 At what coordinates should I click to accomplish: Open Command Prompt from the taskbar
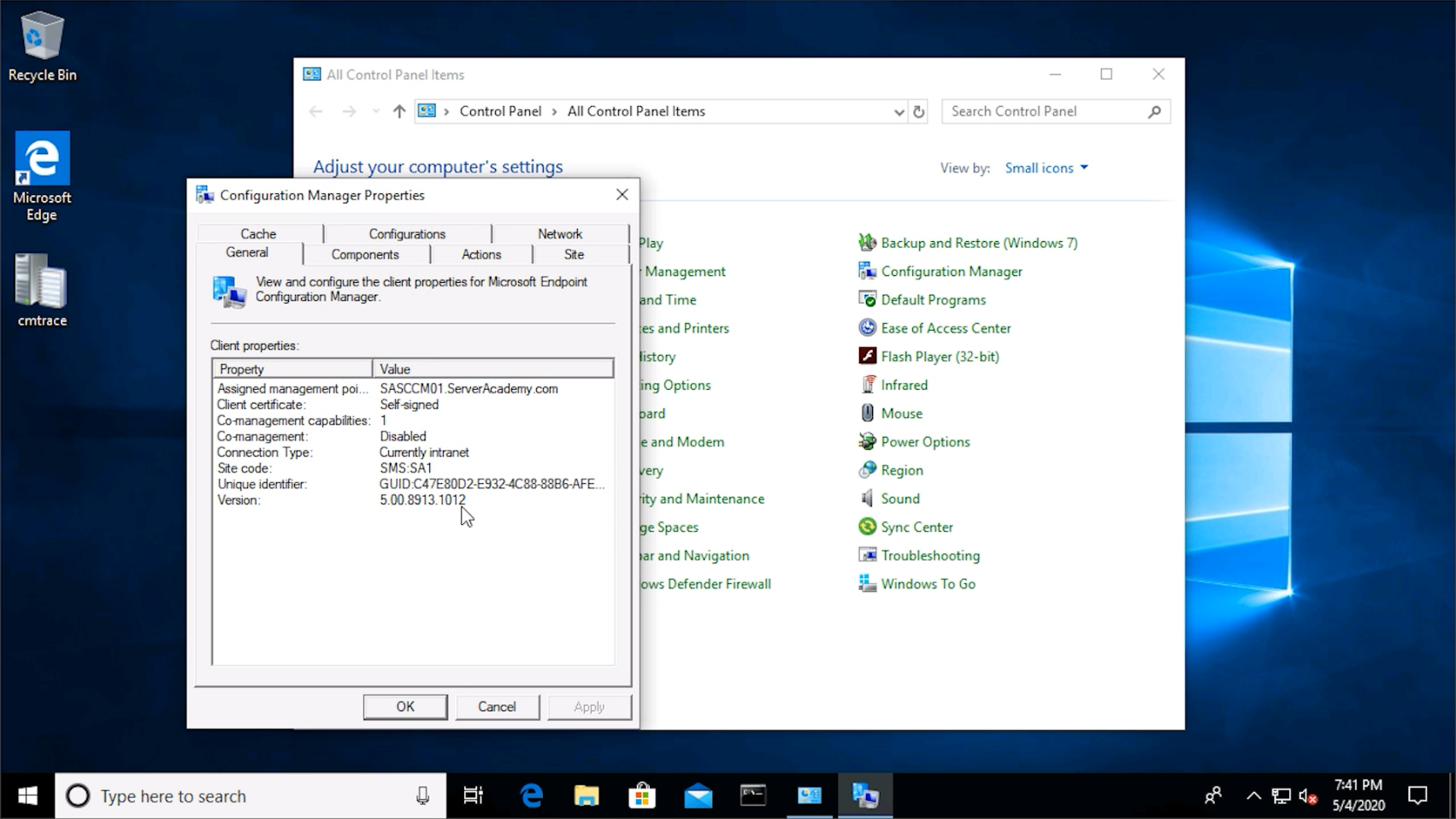[753, 796]
